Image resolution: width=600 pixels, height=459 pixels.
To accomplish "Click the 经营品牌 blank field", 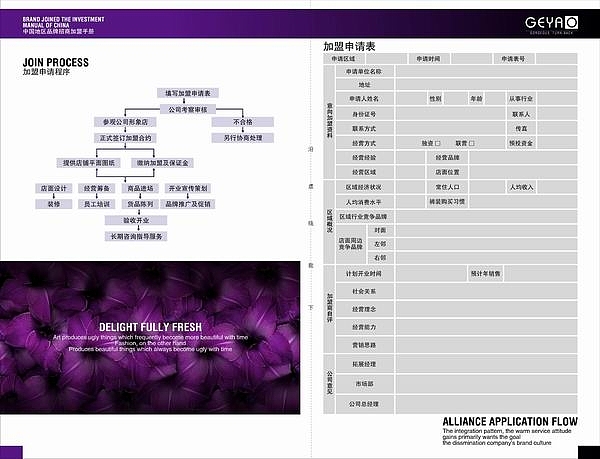I will tap(523, 158).
